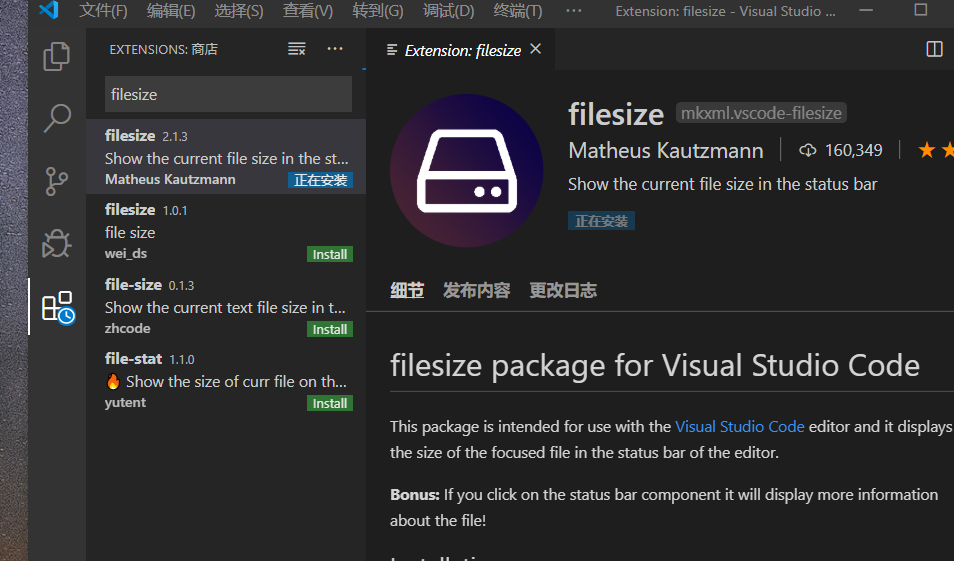Open the 调试(D) menu

[x=448, y=11]
